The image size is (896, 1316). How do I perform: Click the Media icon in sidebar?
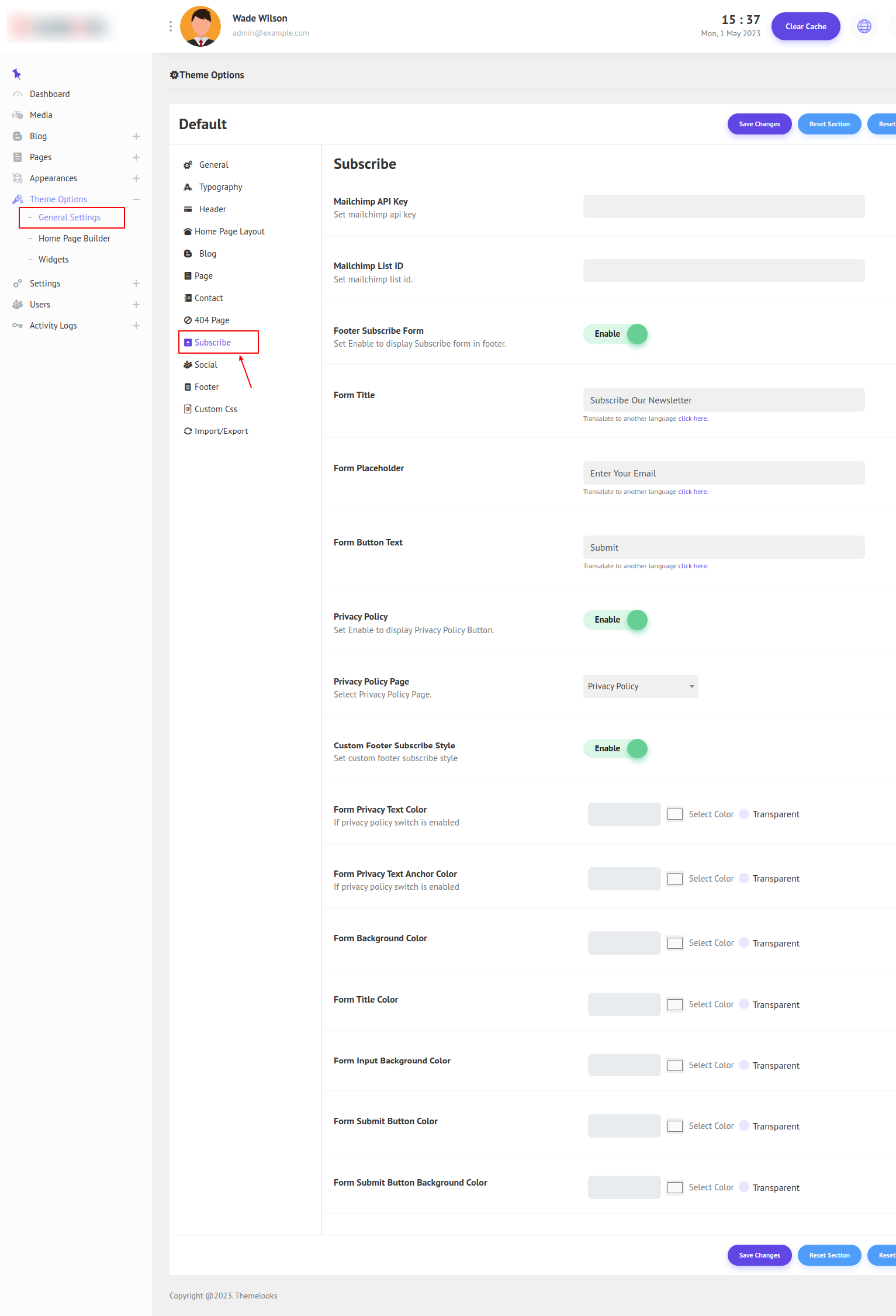pos(18,115)
